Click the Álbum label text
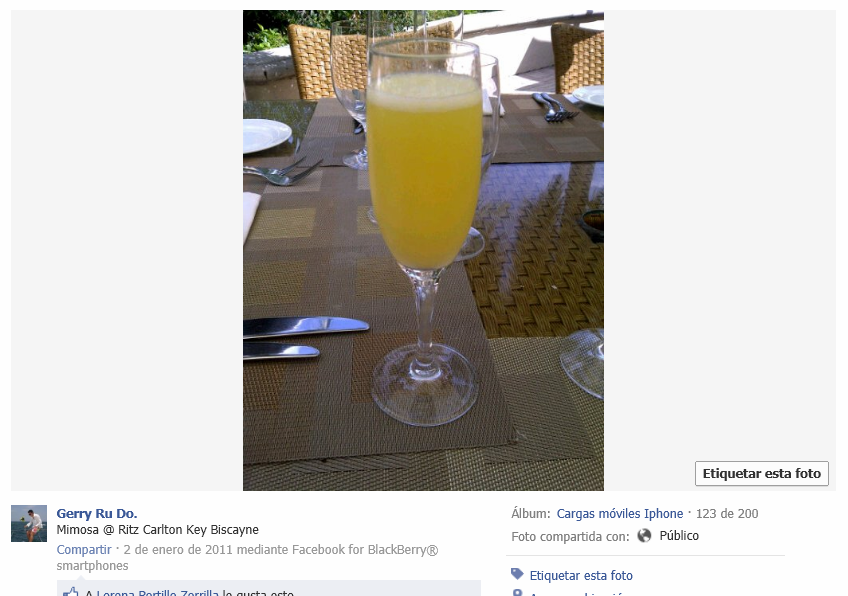 click(531, 513)
